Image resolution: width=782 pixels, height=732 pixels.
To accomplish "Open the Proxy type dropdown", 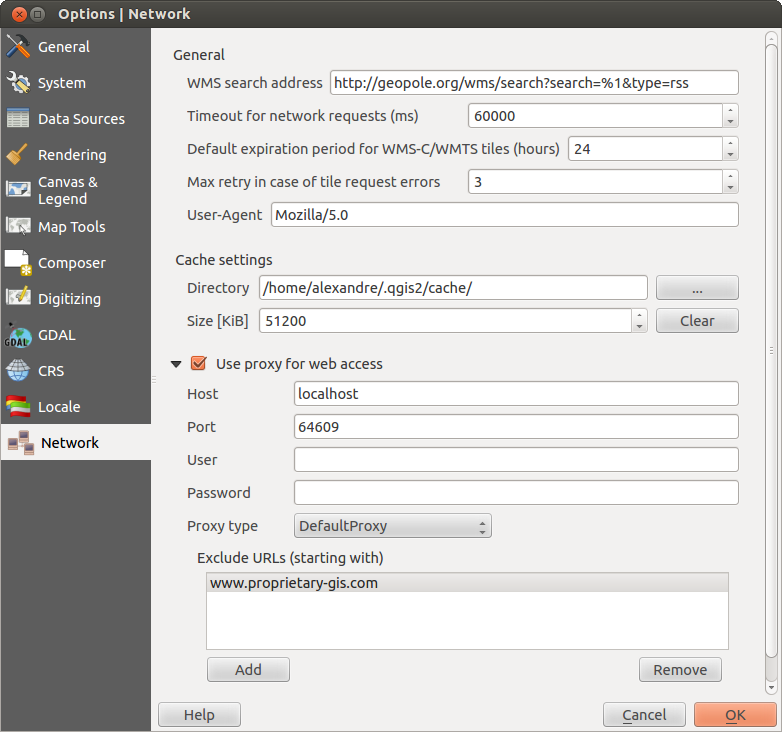I will pyautogui.click(x=392, y=526).
